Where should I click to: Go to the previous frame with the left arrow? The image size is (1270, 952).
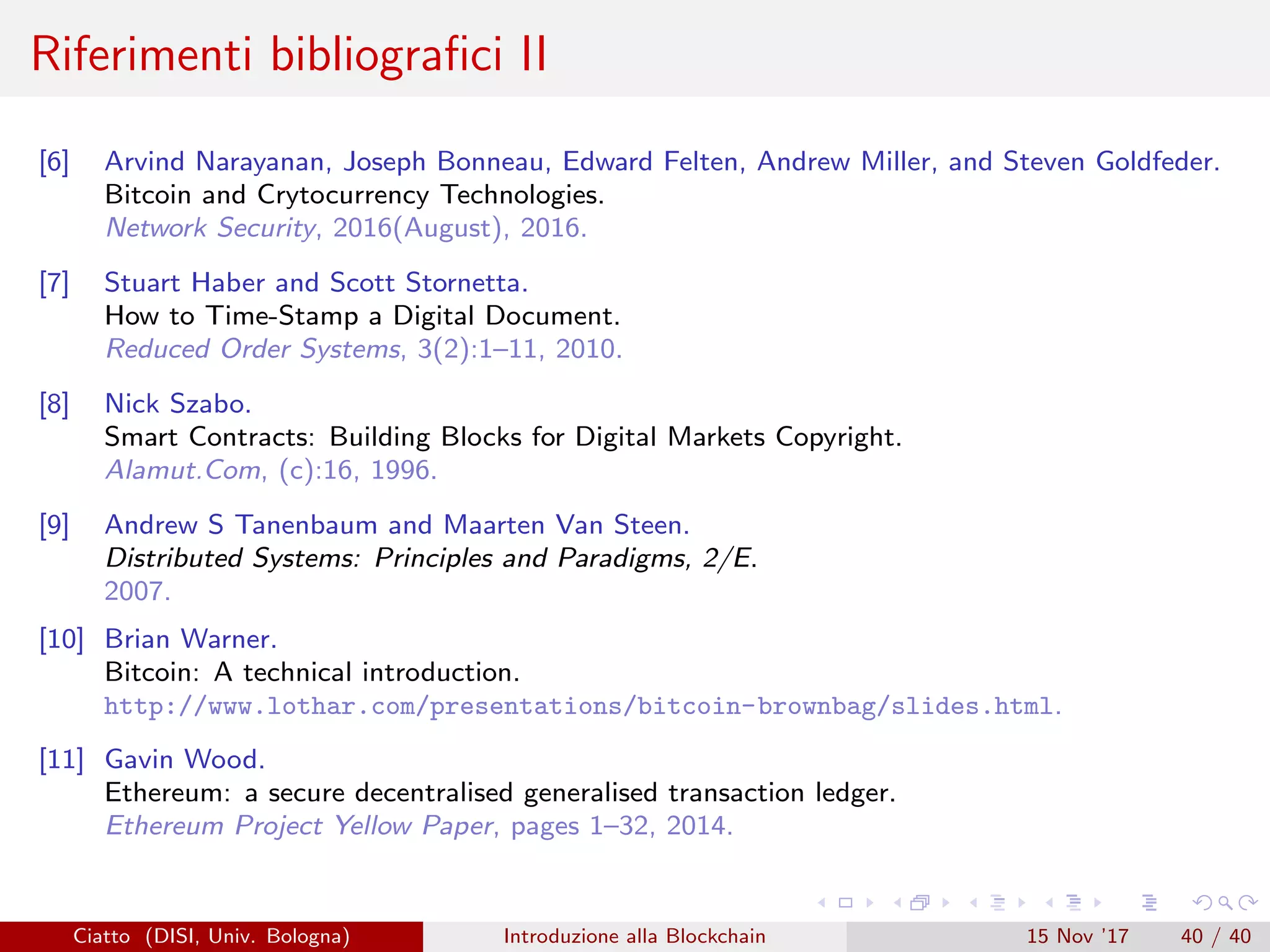(897, 903)
